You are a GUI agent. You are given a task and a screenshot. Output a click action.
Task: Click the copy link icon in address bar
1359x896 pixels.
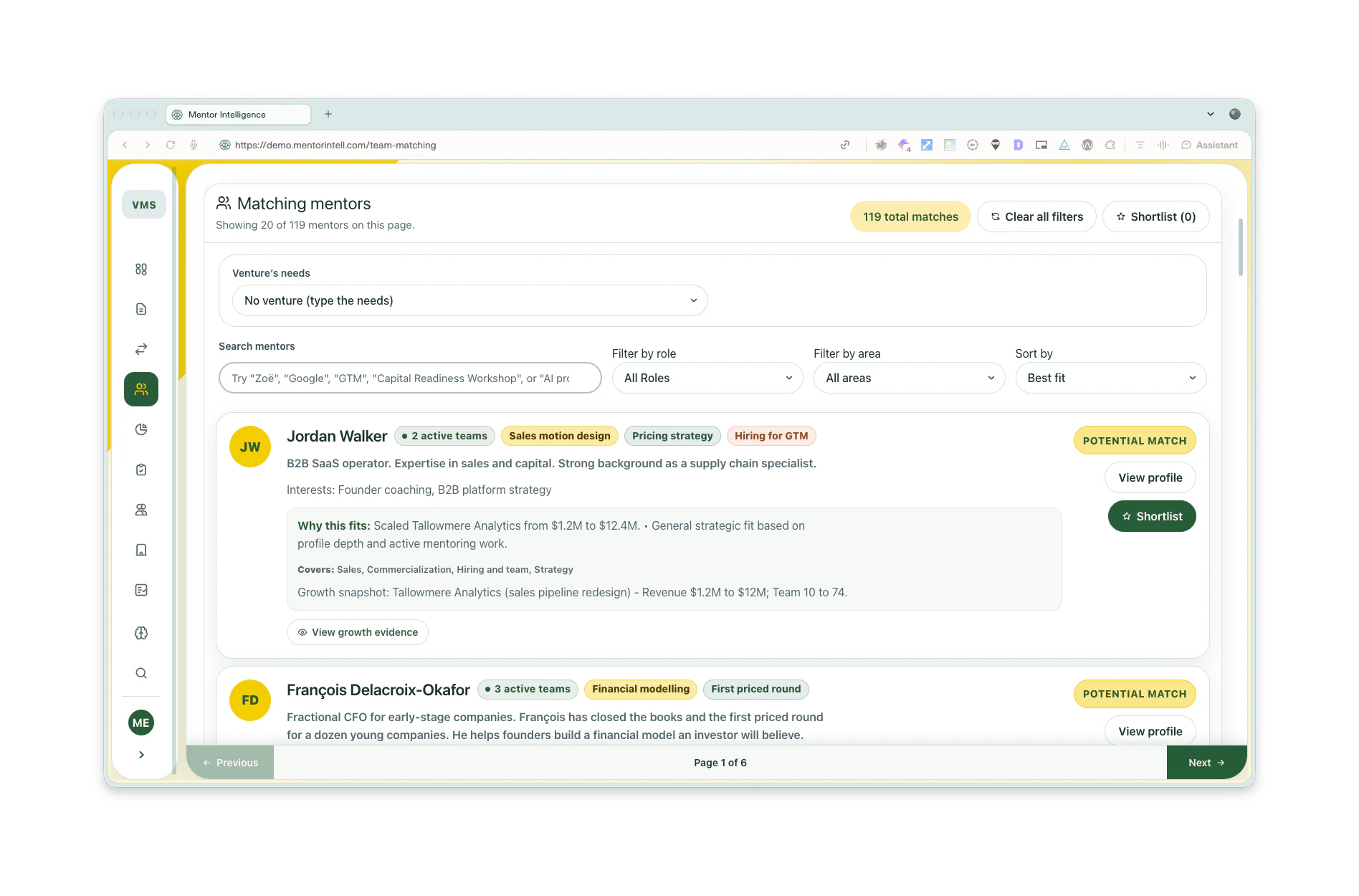pyautogui.click(x=845, y=145)
